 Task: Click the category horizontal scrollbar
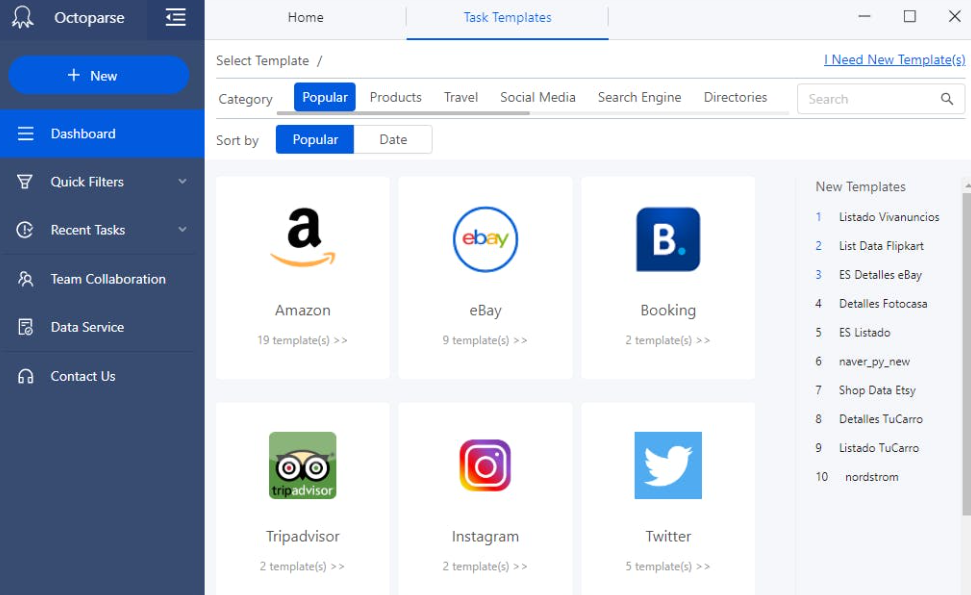[x=403, y=113]
